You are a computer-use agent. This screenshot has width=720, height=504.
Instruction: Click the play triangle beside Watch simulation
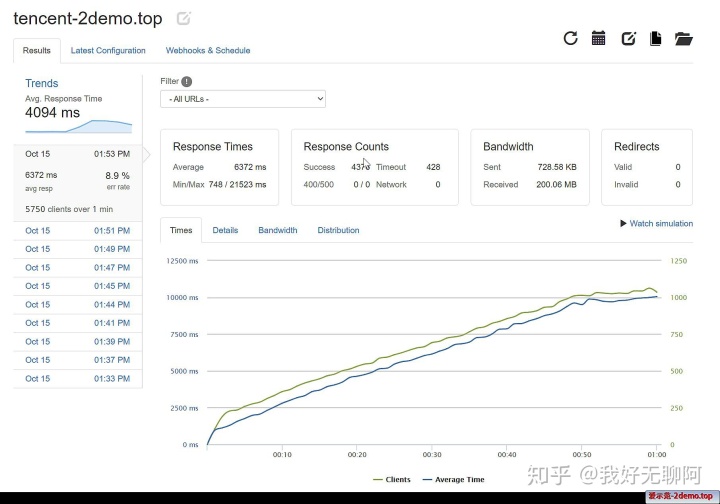tap(623, 224)
